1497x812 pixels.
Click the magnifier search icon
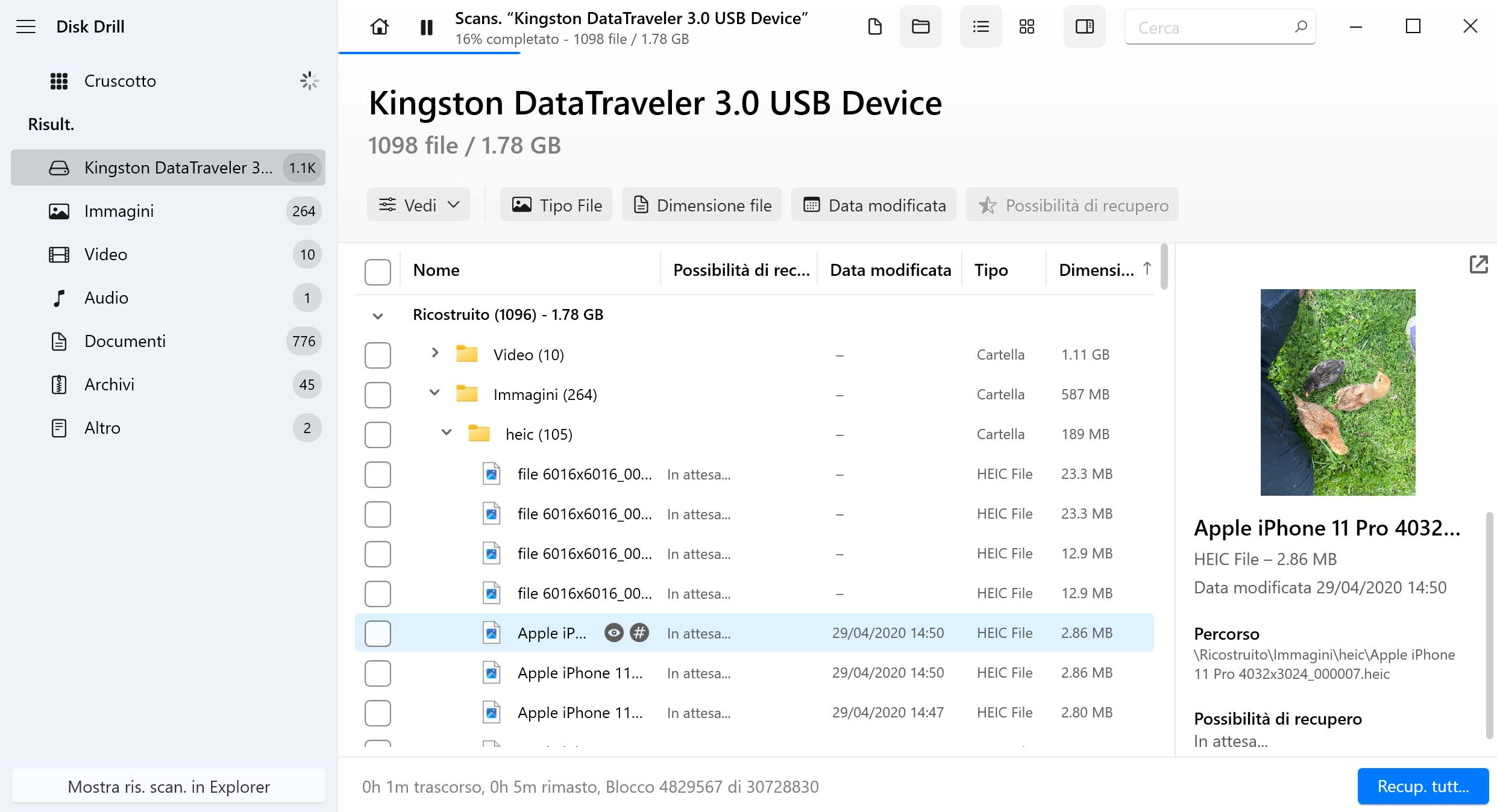point(1301,27)
